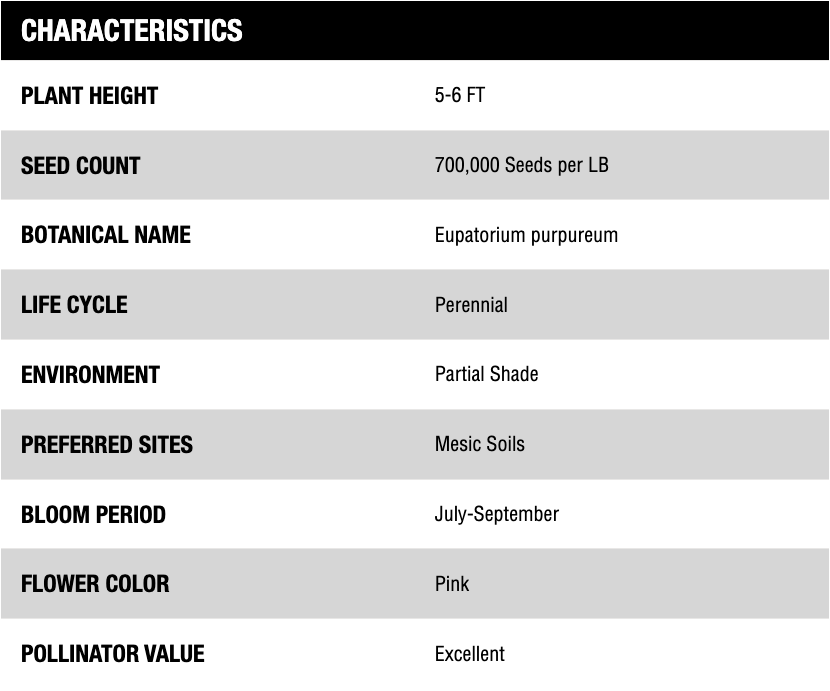Select the Pink flower color value
Screen dimensions: 830x691
tap(452, 583)
